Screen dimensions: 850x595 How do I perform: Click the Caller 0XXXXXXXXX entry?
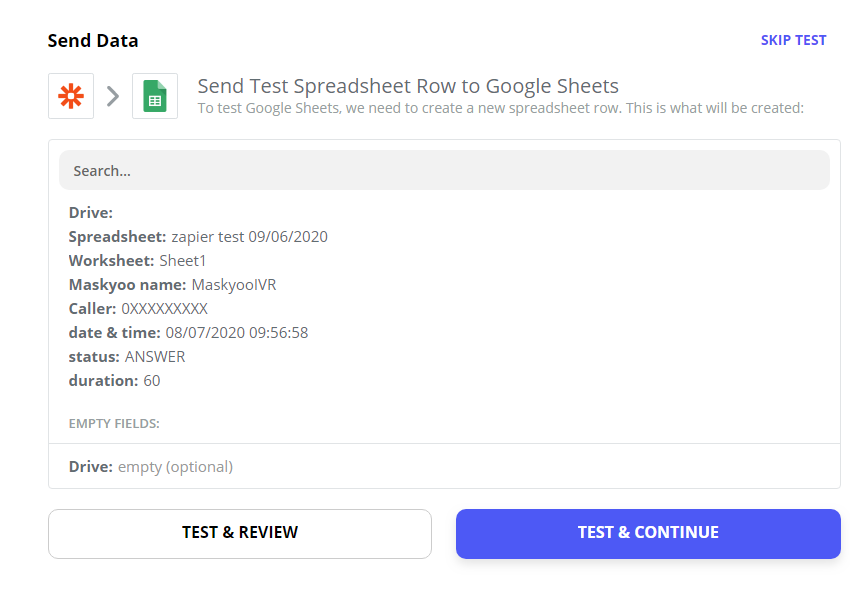point(138,308)
